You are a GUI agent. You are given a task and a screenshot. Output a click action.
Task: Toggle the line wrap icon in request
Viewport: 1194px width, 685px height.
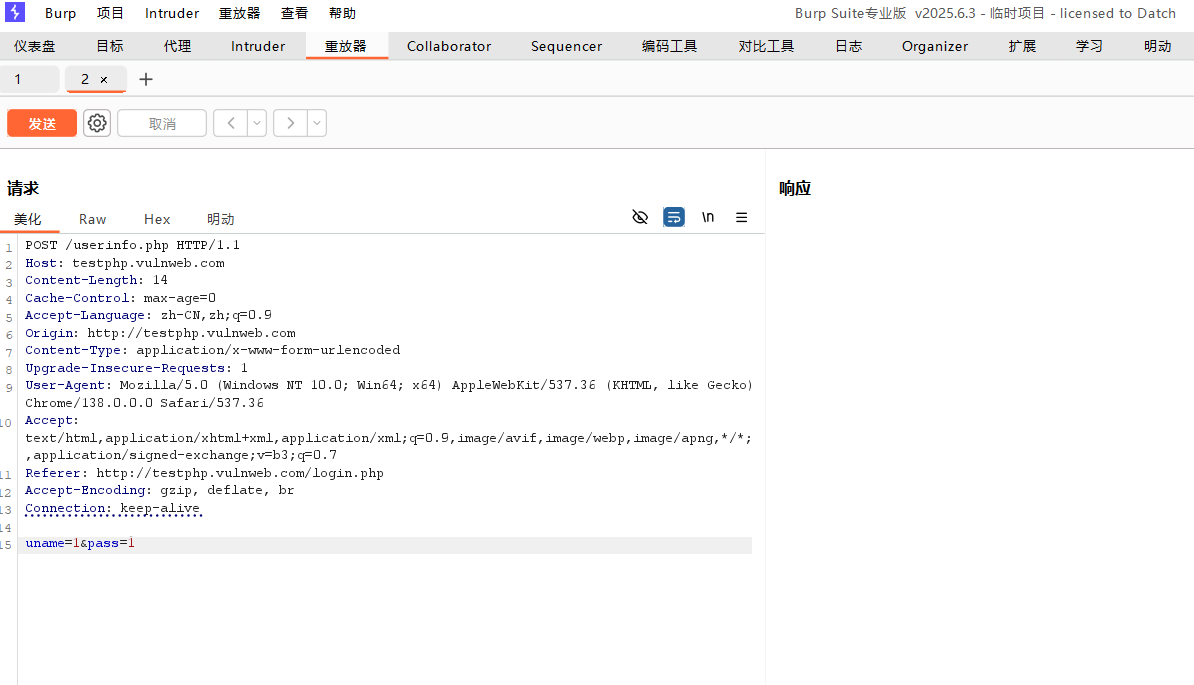[x=674, y=218]
